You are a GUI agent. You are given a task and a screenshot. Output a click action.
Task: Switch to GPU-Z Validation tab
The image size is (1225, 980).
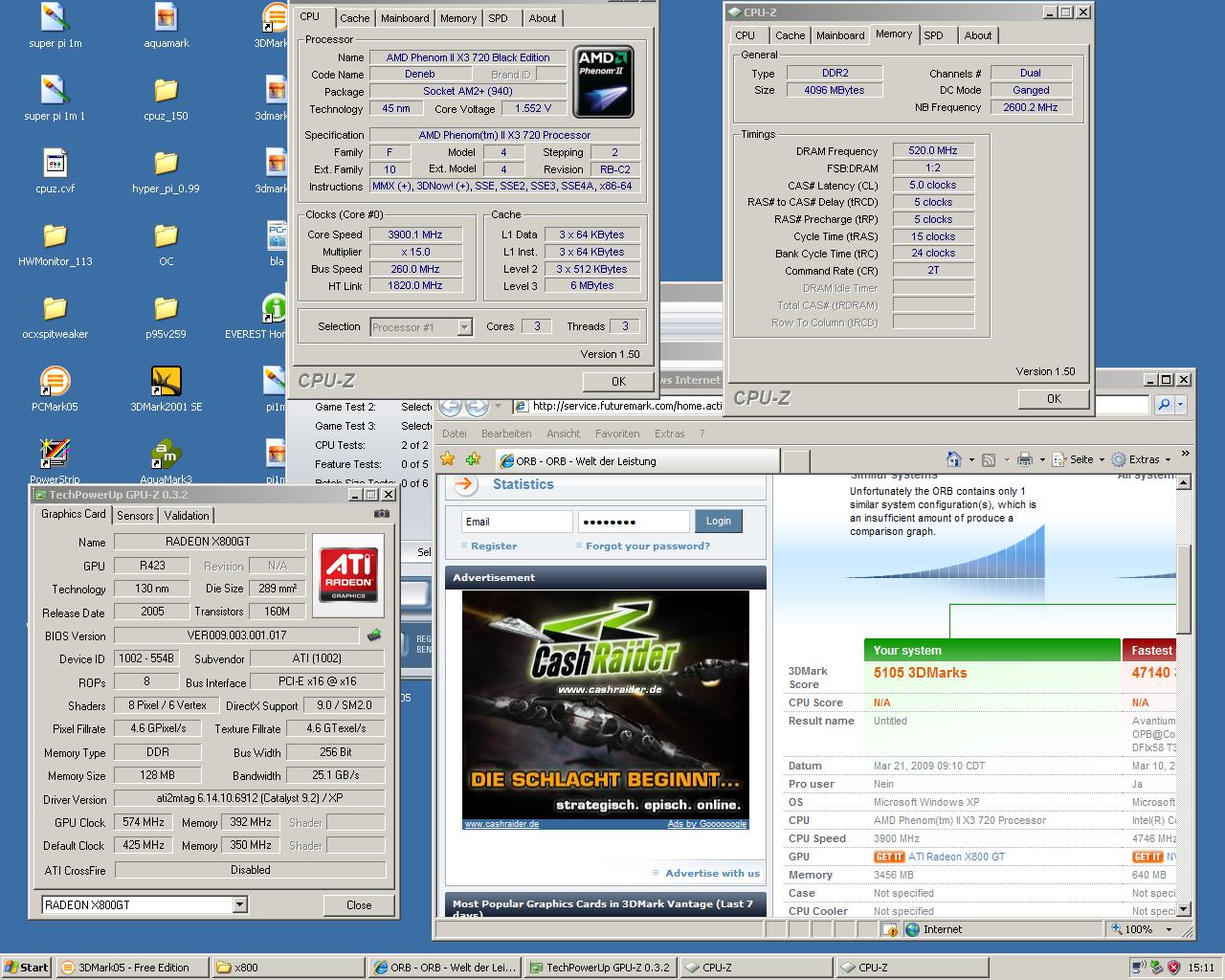coord(187,516)
